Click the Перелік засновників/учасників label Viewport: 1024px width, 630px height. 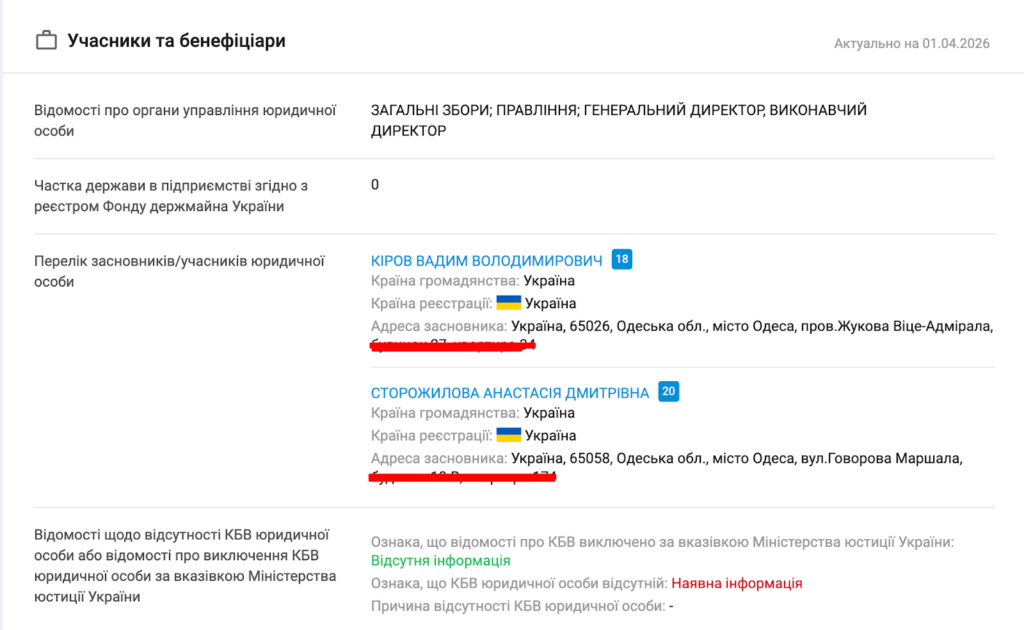pyautogui.click(x=180, y=271)
